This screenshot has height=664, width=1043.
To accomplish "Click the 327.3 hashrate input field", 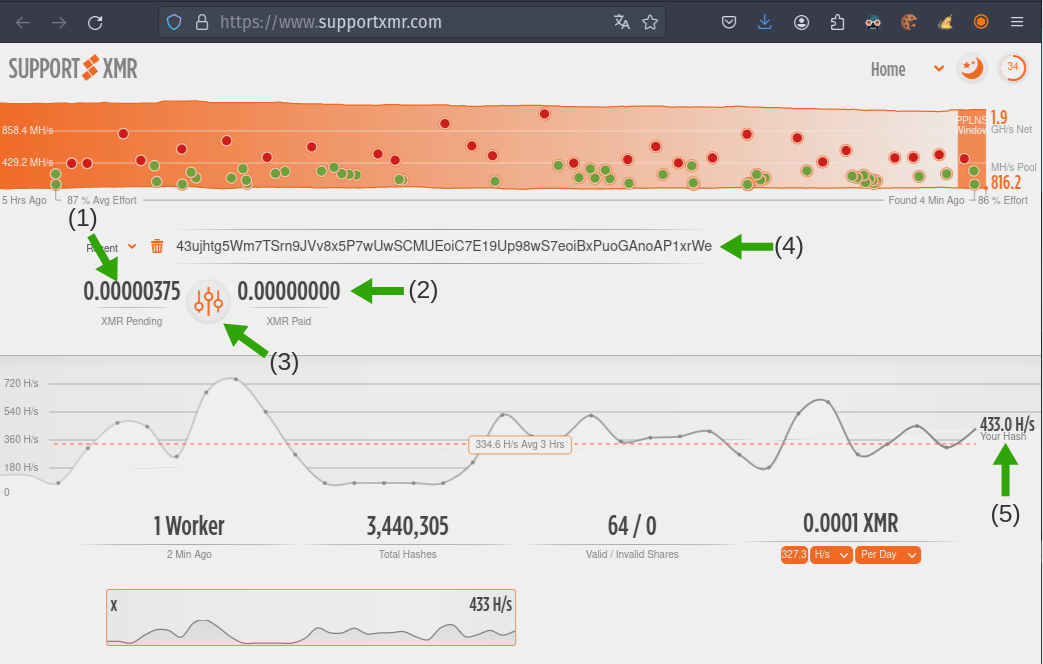I will pos(794,555).
